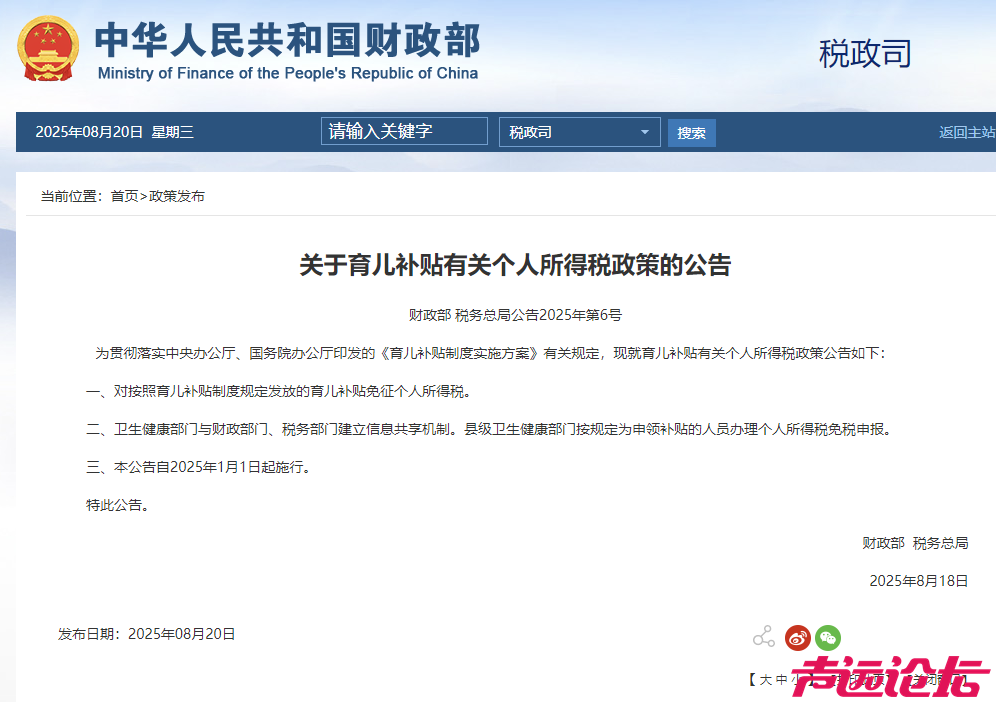Click the 税政司 department header title
The image size is (996, 702).
click(x=865, y=55)
